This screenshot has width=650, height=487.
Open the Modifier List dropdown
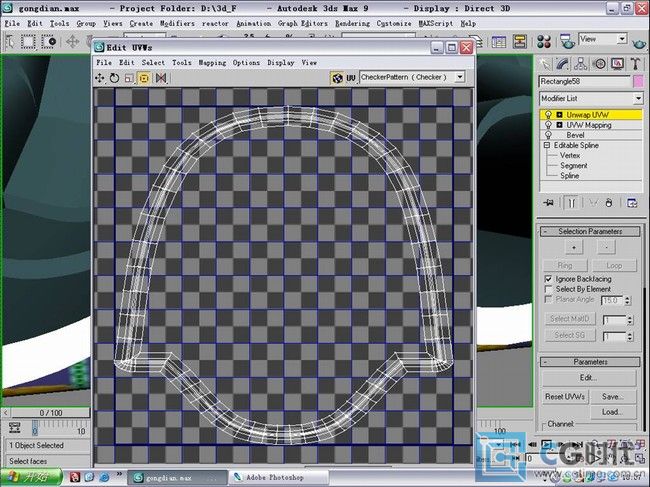[591, 99]
